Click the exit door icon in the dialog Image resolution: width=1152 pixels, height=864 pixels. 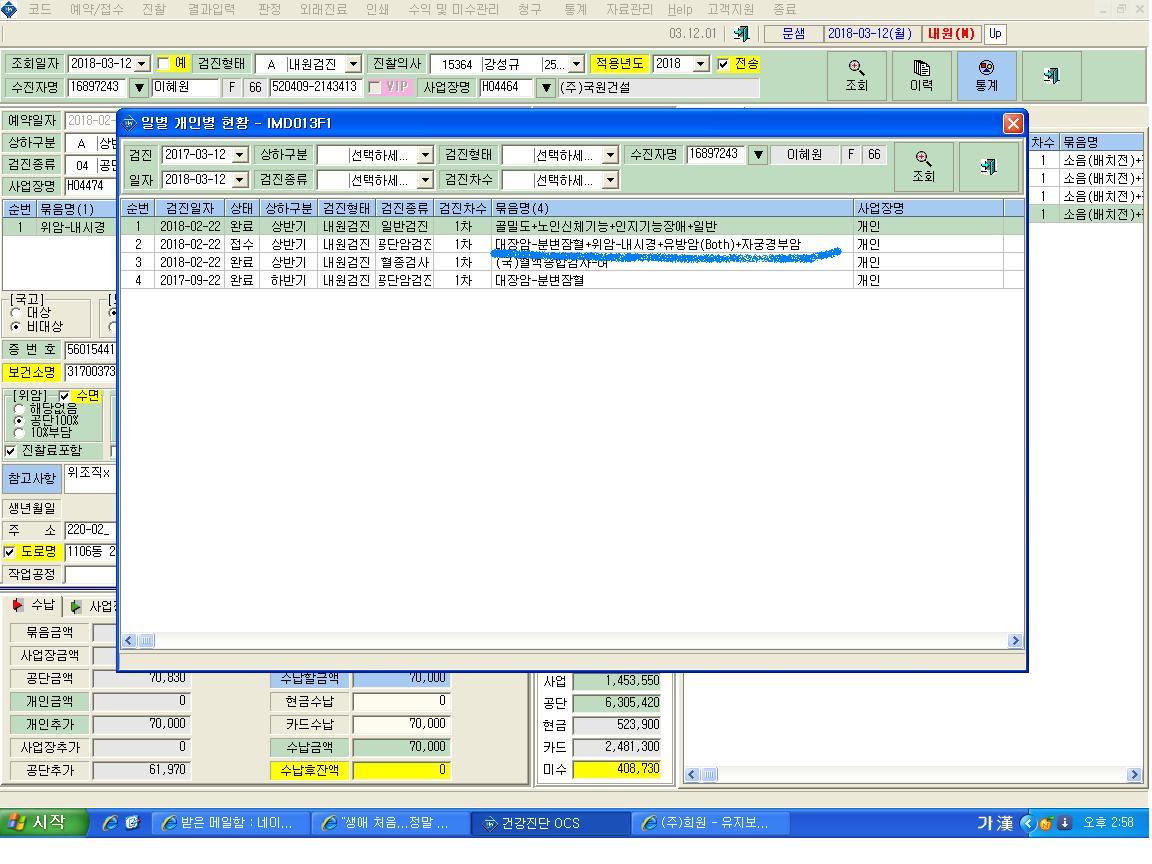(x=988, y=167)
